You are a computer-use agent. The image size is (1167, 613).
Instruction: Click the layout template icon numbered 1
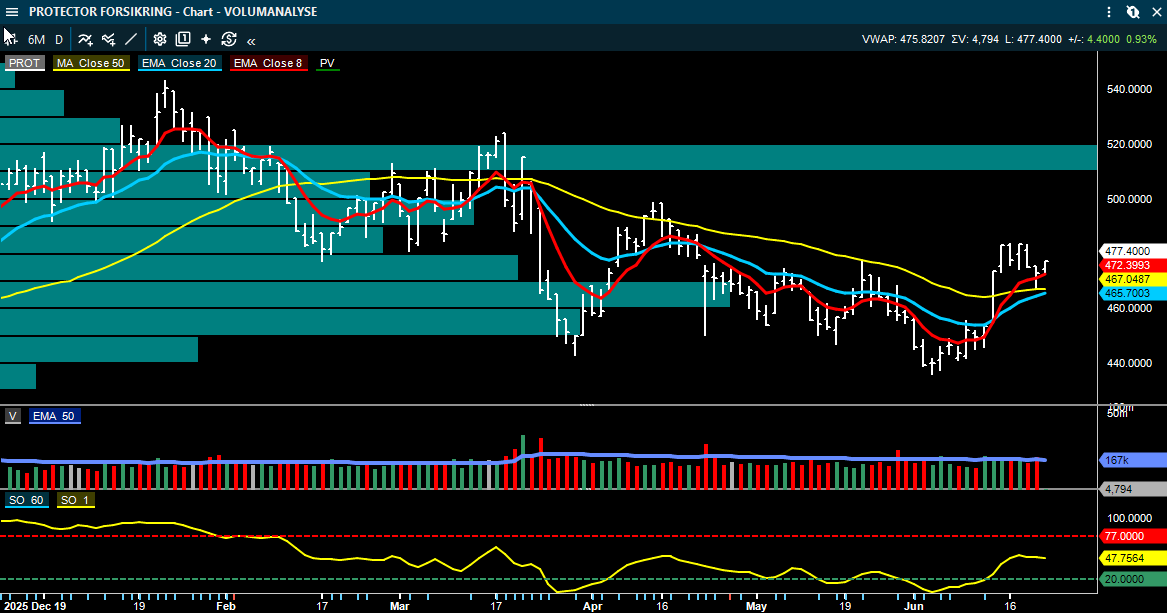click(x=182, y=39)
